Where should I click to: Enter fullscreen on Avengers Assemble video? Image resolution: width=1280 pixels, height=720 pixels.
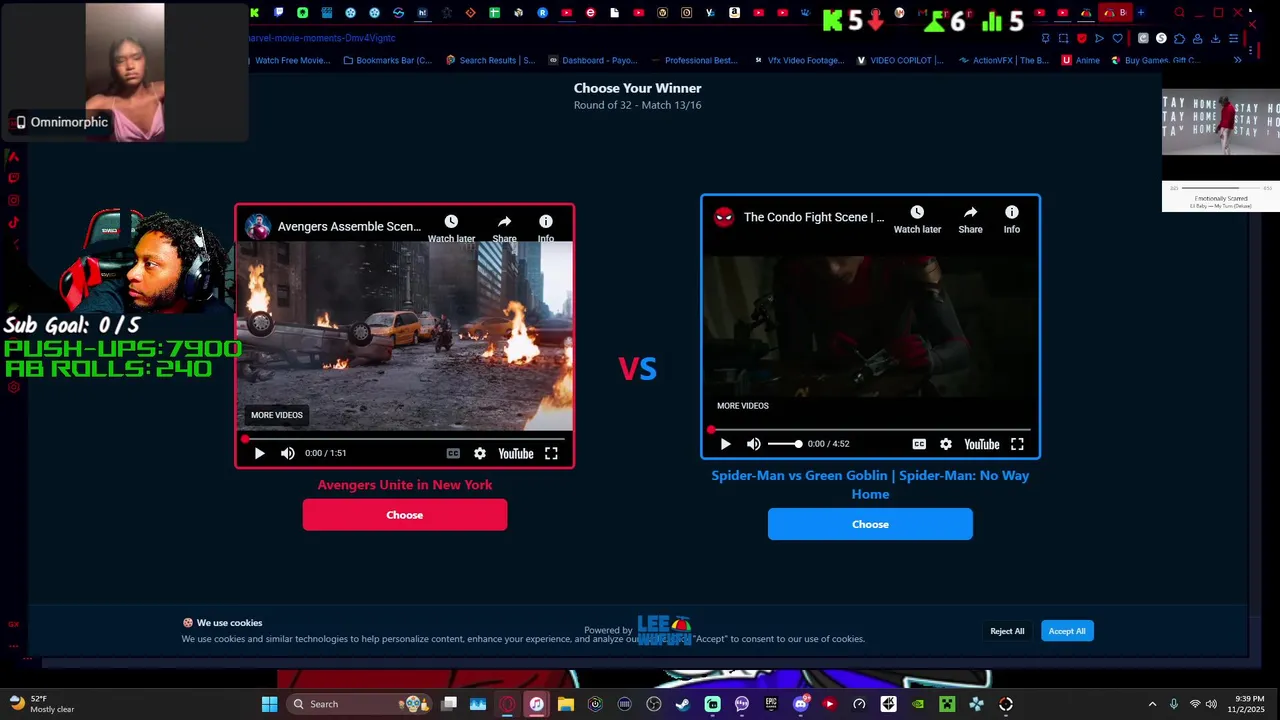551,453
